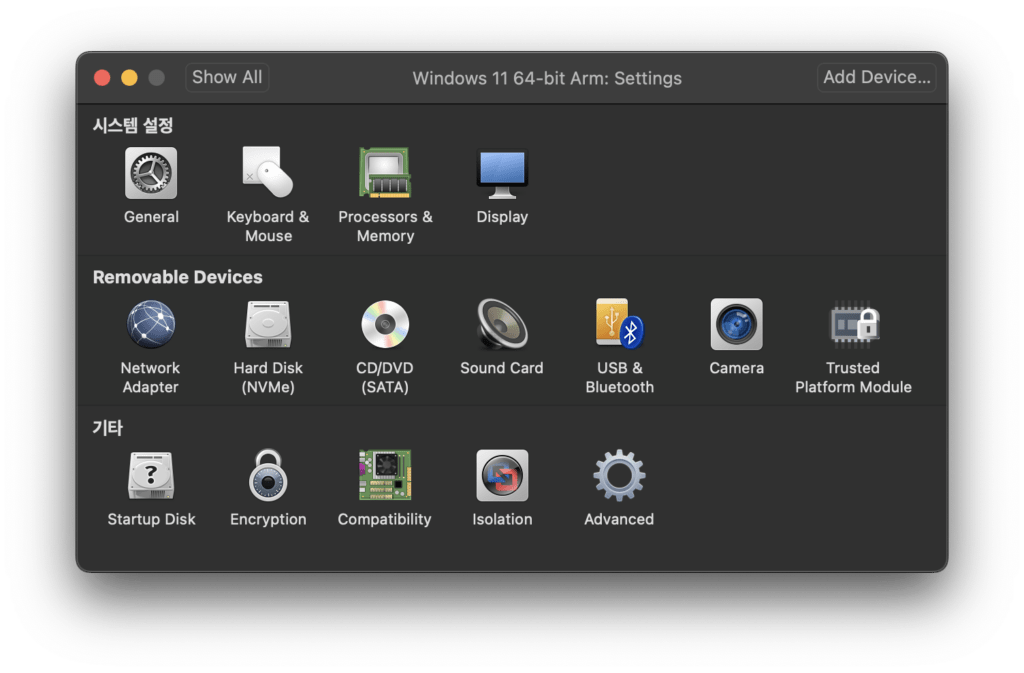Viewport: 1024px width, 673px height.
Task: Minimize the window with yellow button
Action: tap(129, 78)
